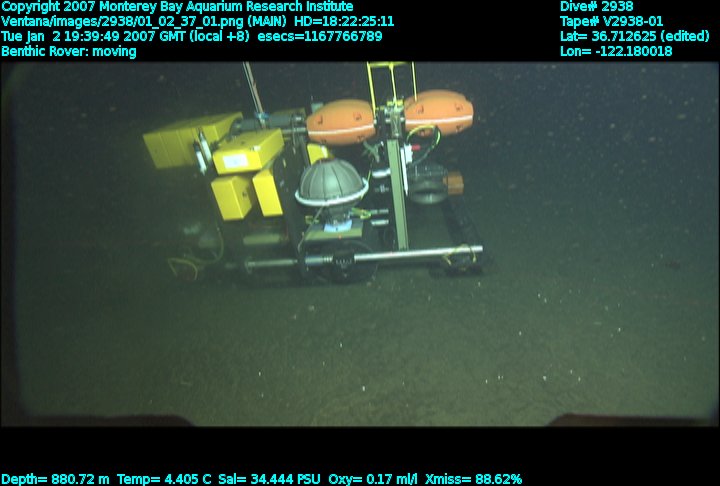The image size is (720, 486).
Task: Click the 'Depth= 880.72 m' reading
Action: click(55, 480)
